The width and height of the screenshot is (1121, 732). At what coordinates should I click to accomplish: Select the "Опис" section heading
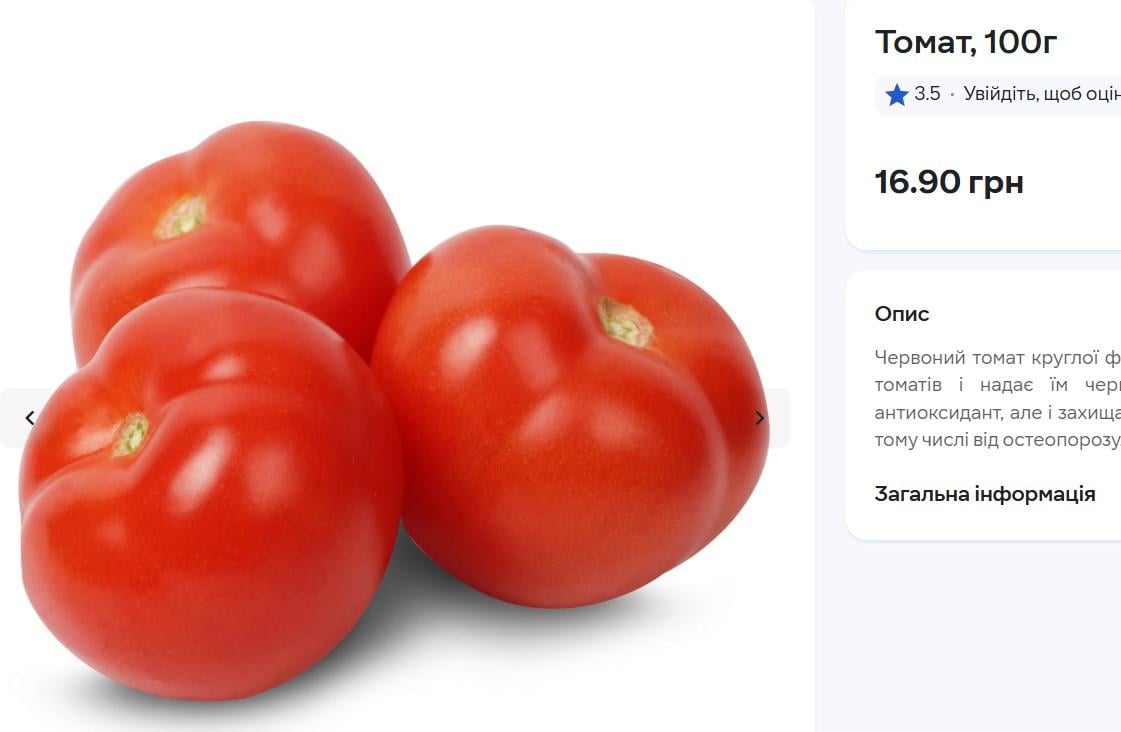coord(902,314)
